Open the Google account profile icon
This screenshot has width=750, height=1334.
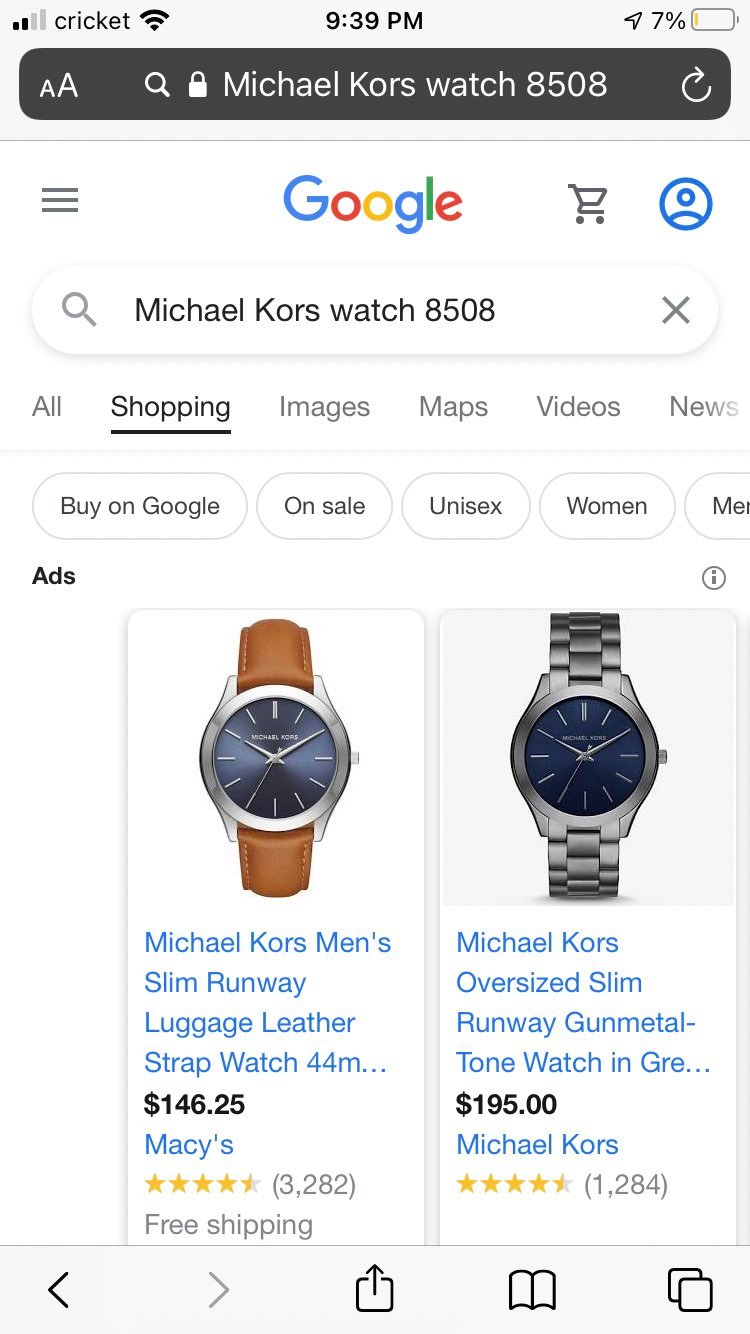tap(686, 203)
